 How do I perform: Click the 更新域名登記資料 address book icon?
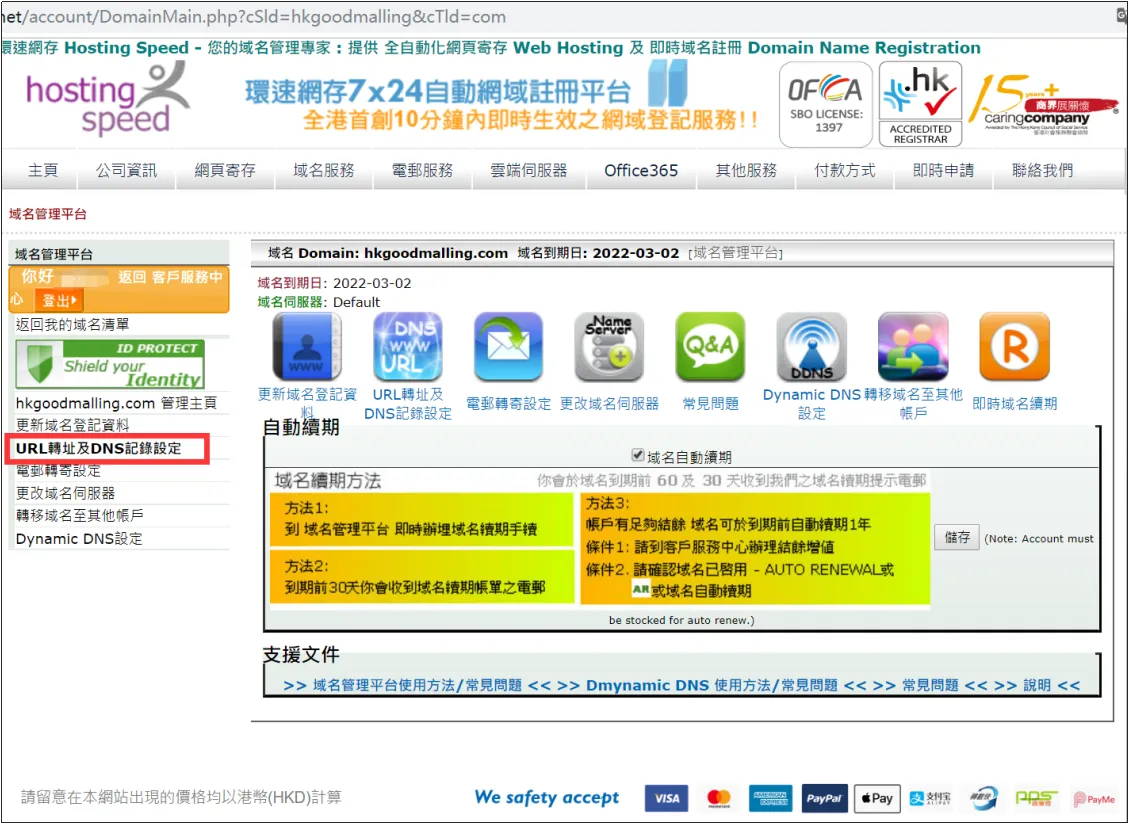tap(307, 347)
